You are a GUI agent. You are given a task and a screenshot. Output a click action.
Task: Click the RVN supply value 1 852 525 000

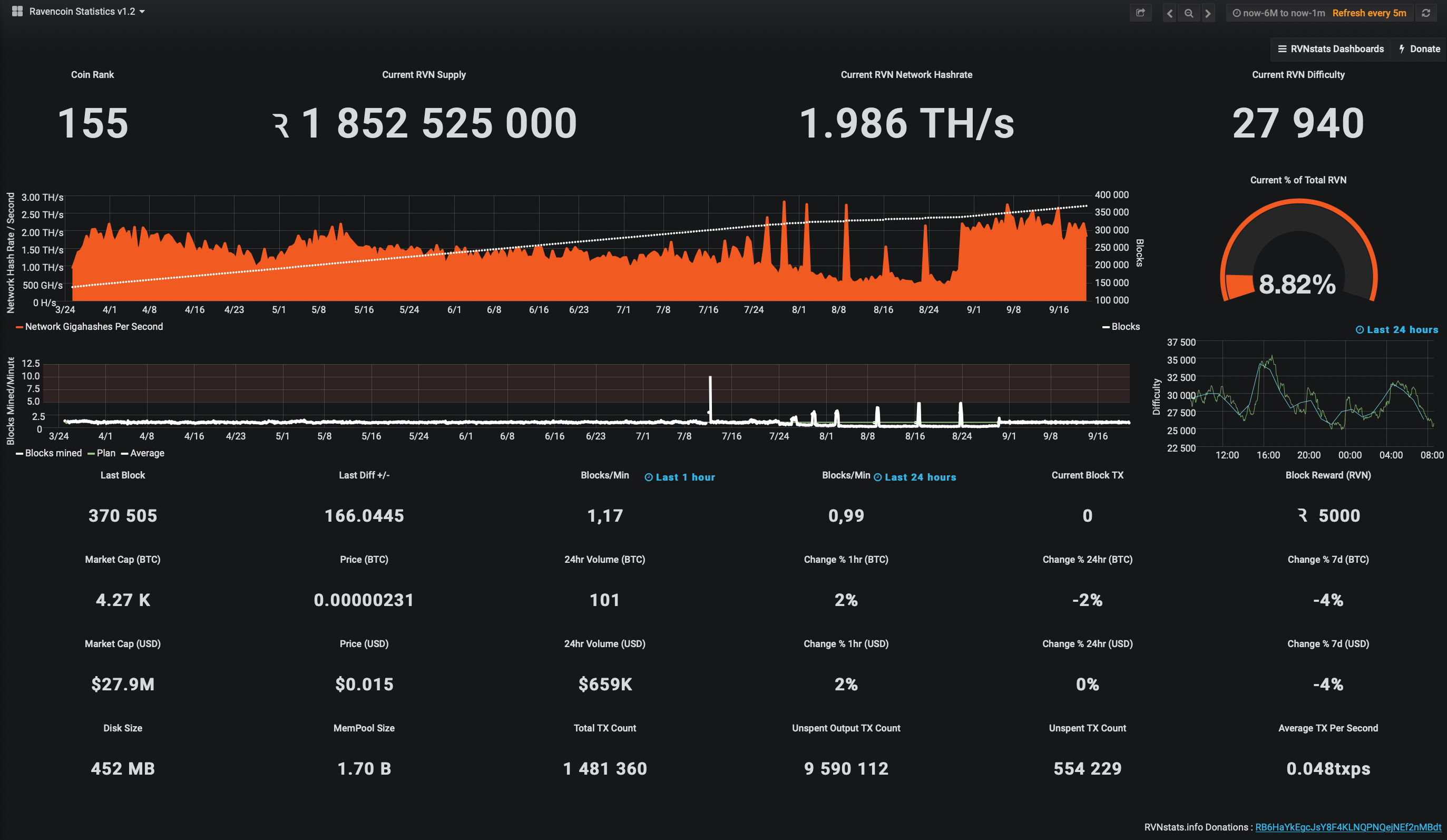(439, 123)
